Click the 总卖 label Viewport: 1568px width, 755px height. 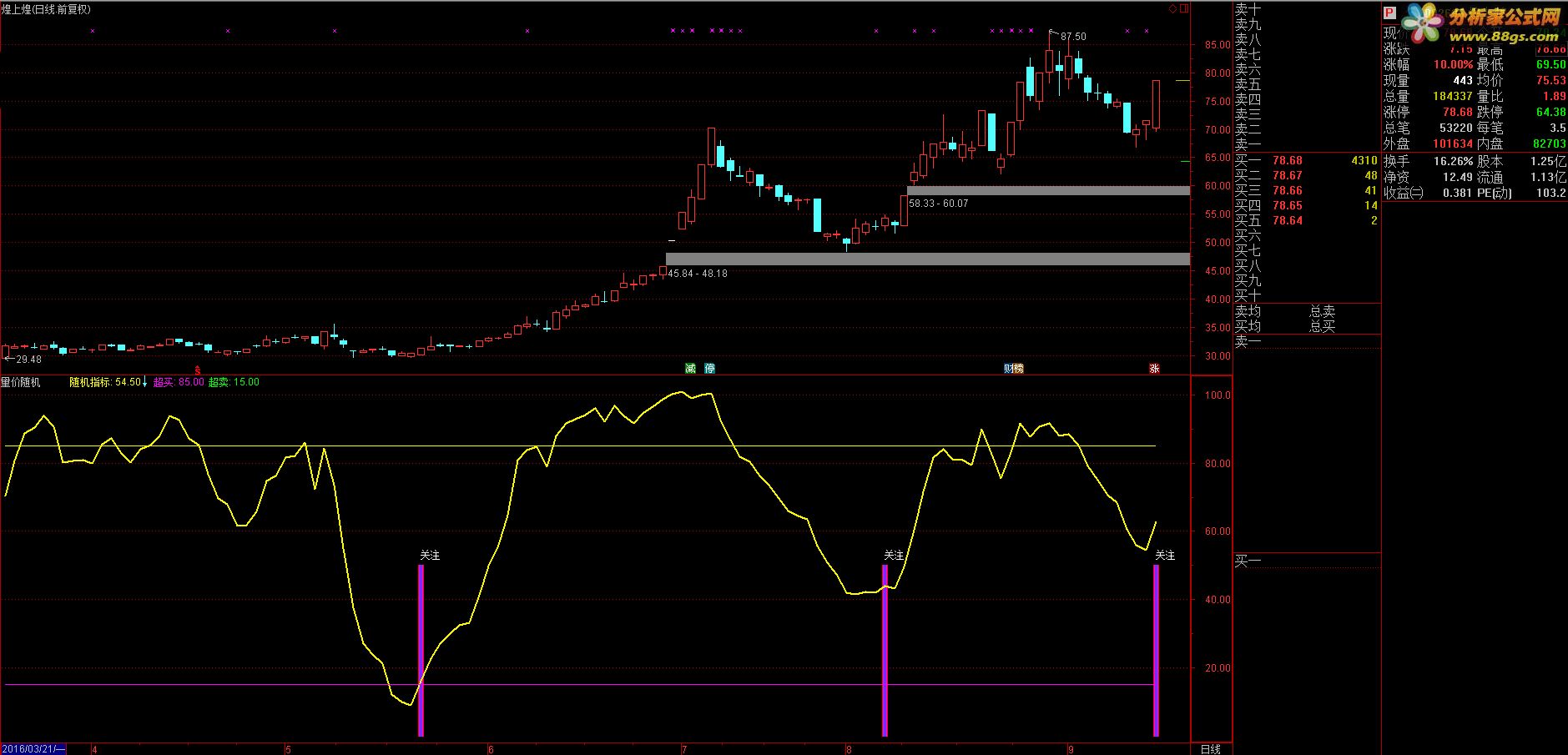[1323, 311]
